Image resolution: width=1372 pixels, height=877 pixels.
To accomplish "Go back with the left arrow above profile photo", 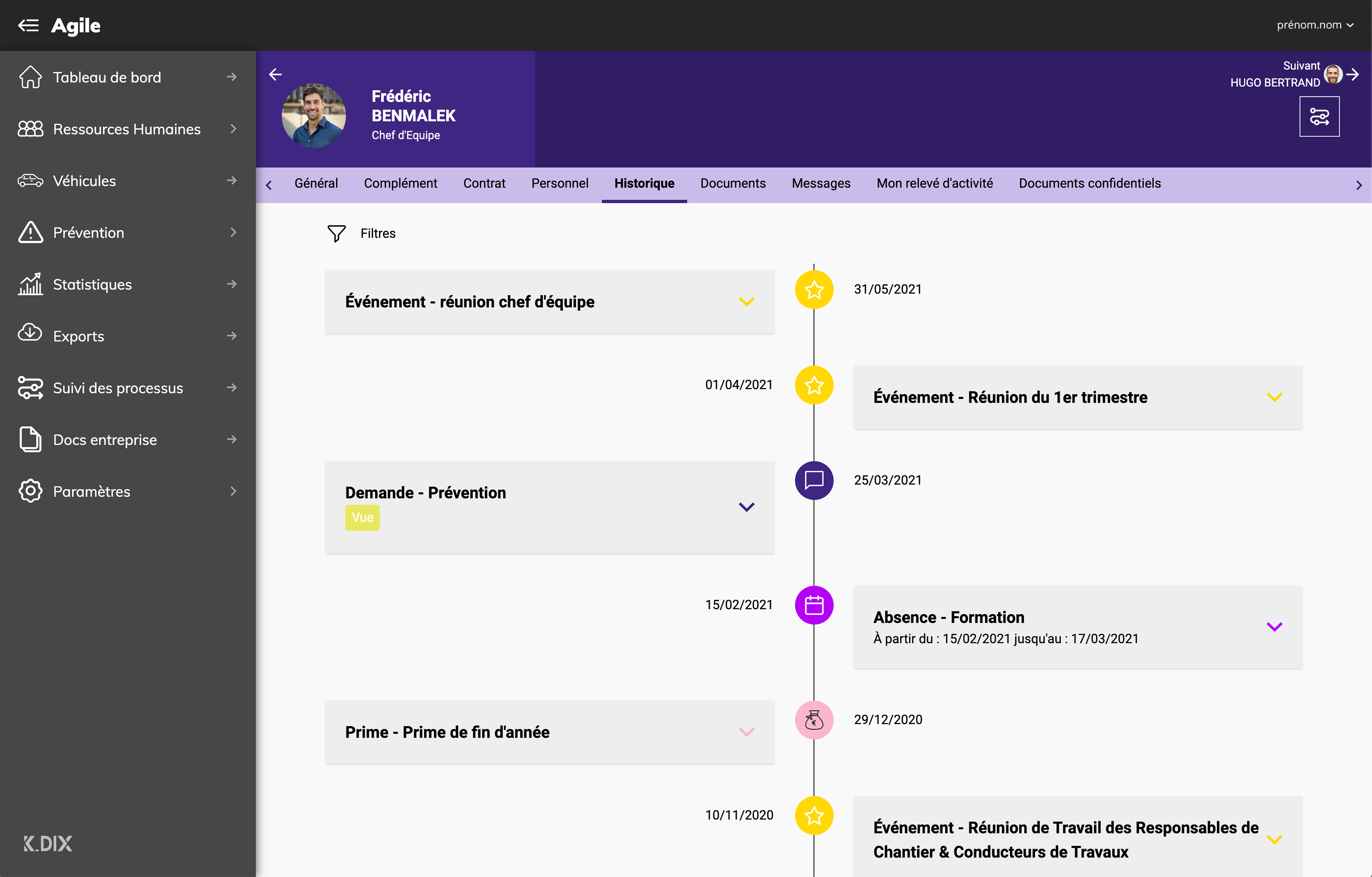I will pyautogui.click(x=275, y=74).
